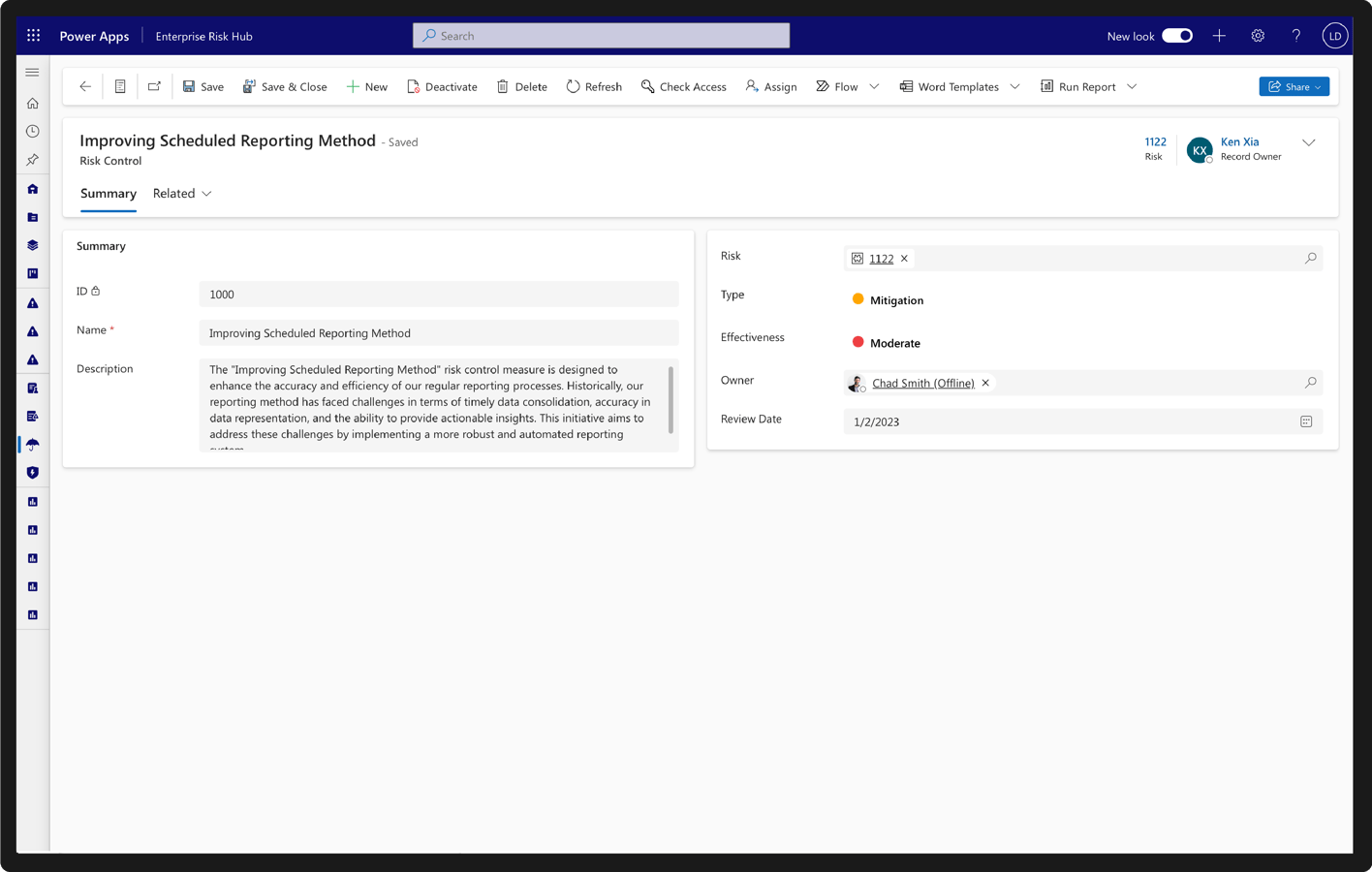
Task: Delete the record
Action: tap(522, 86)
